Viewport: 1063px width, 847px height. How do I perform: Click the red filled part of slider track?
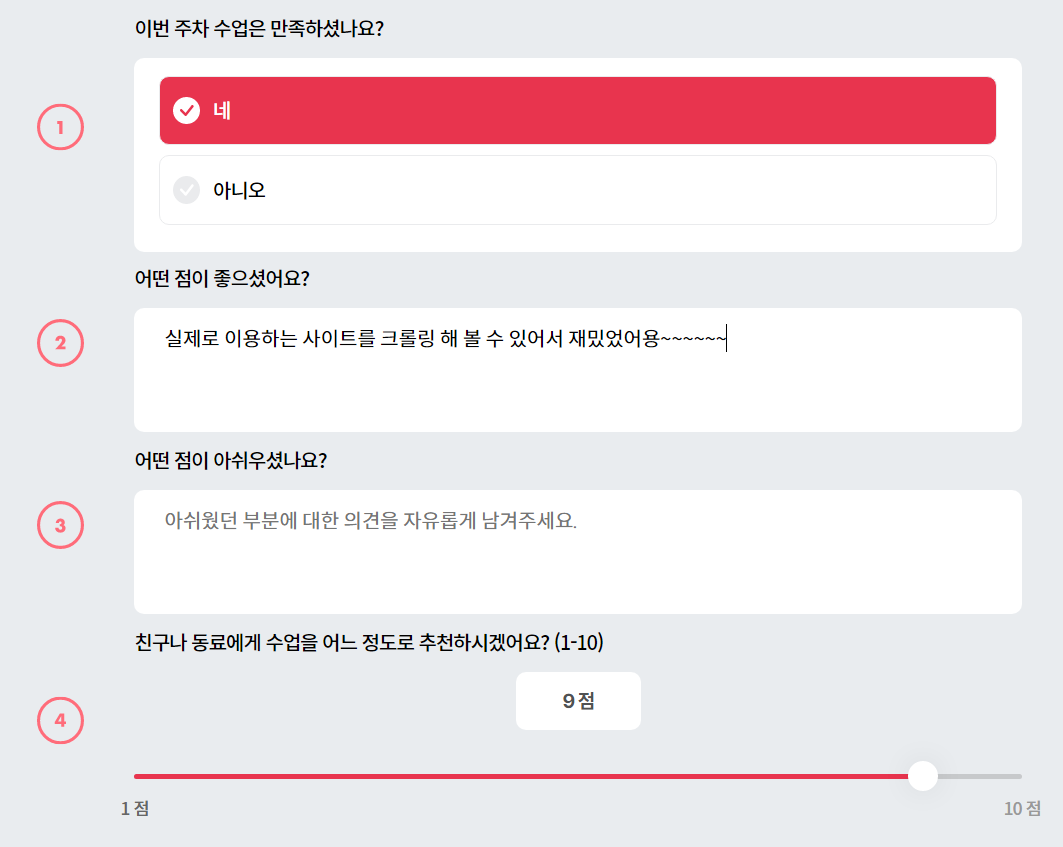point(521,776)
